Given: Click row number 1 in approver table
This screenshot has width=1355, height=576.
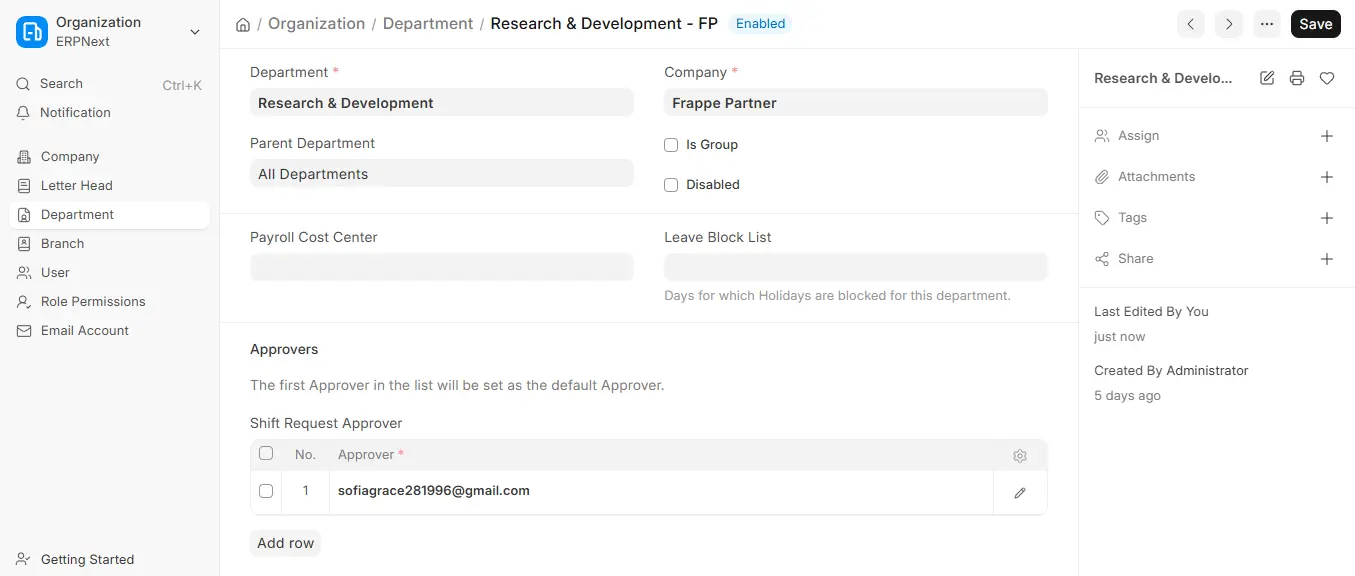Looking at the screenshot, I should (305, 491).
